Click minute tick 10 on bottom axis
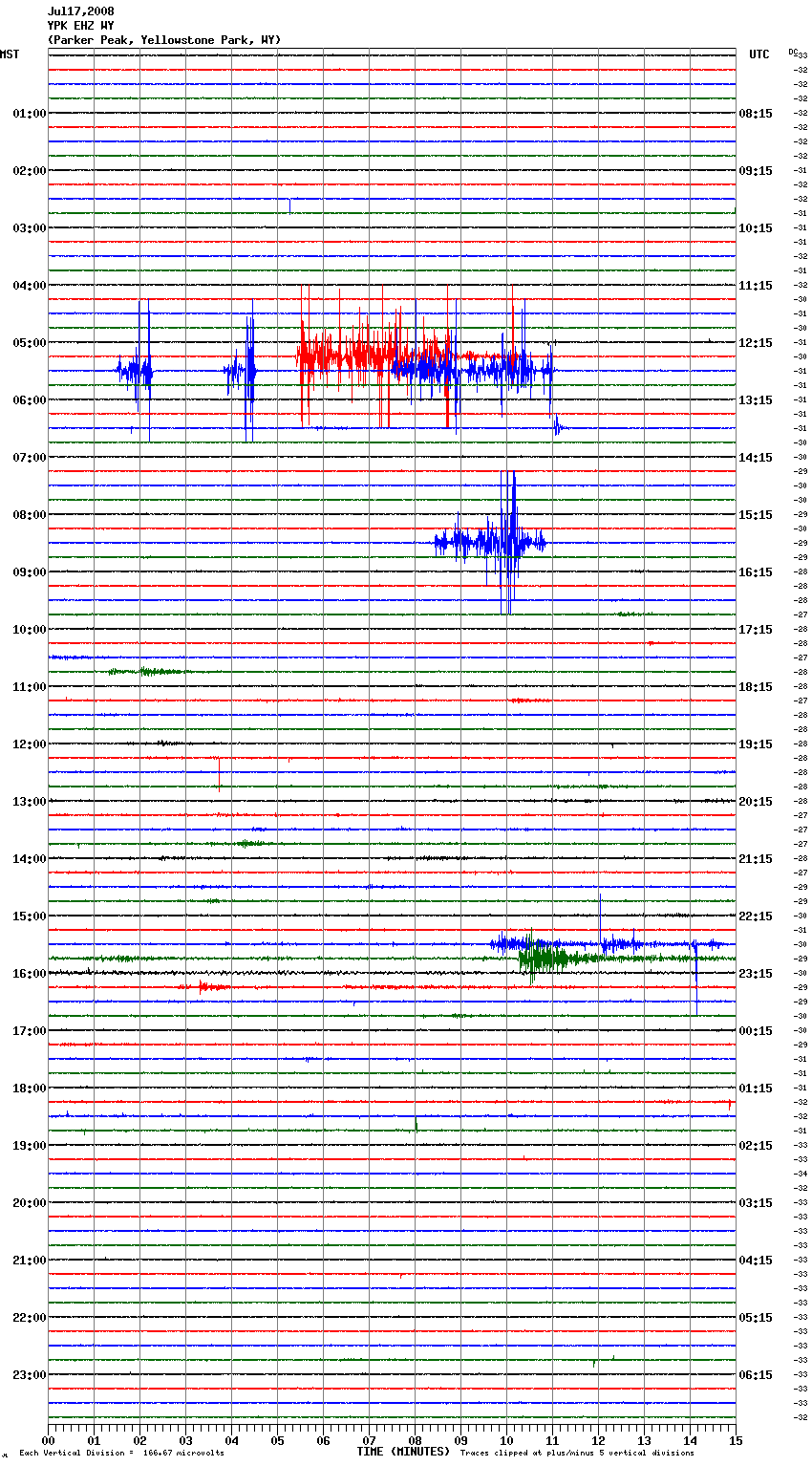 click(x=507, y=1440)
